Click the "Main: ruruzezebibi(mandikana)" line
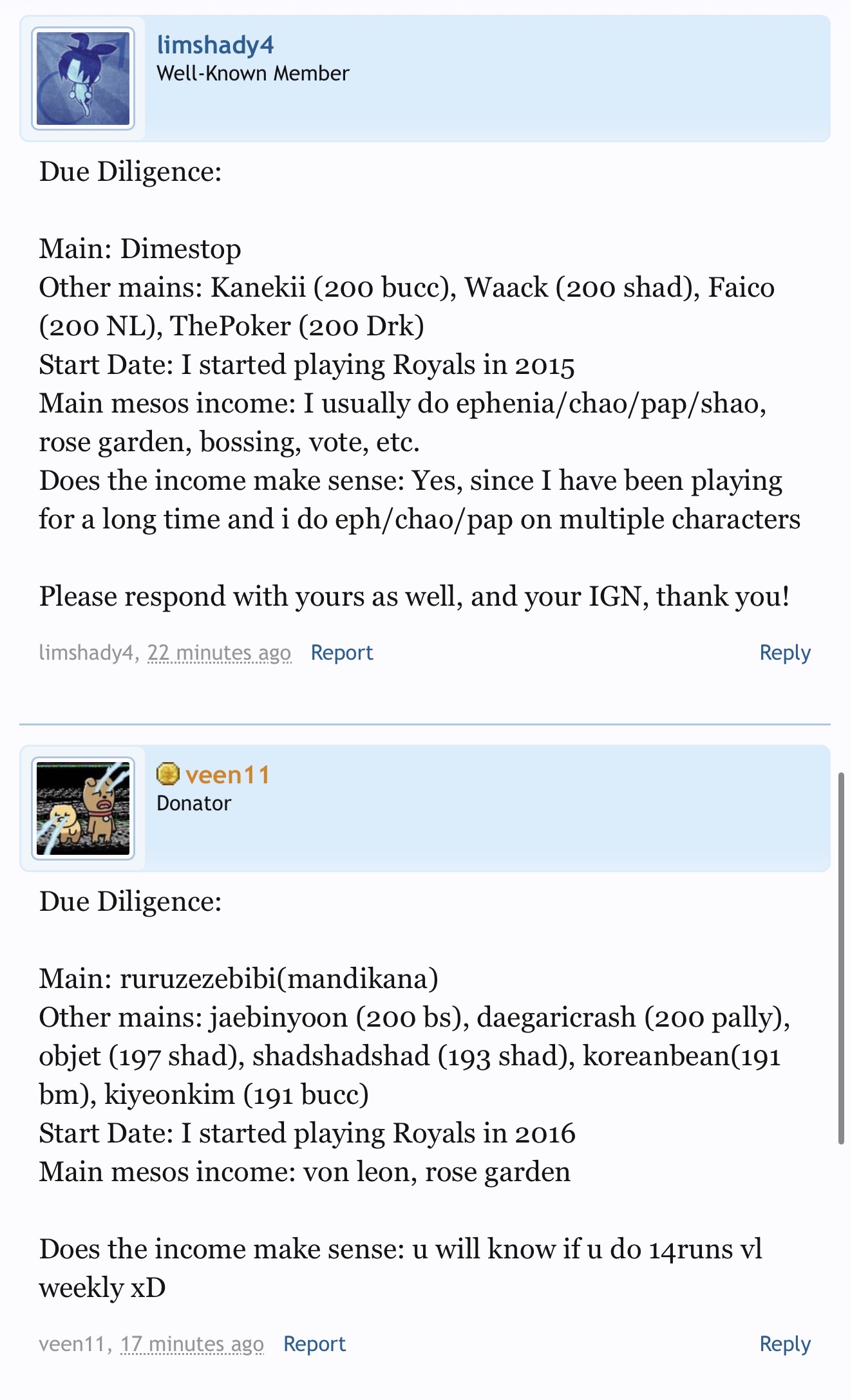The image size is (850, 1400). click(x=238, y=979)
